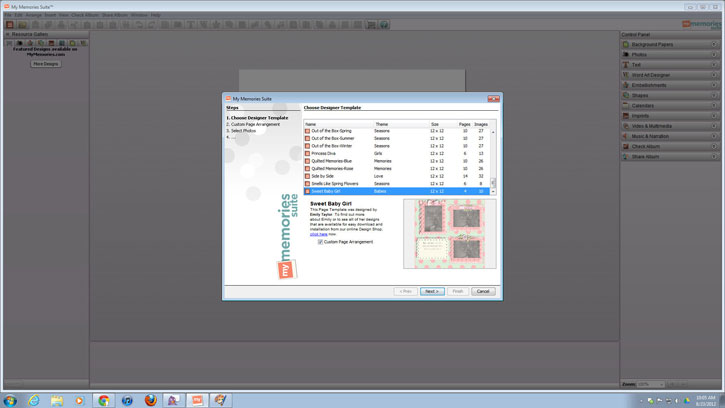Click the template list scroll-down arrow

493,192
